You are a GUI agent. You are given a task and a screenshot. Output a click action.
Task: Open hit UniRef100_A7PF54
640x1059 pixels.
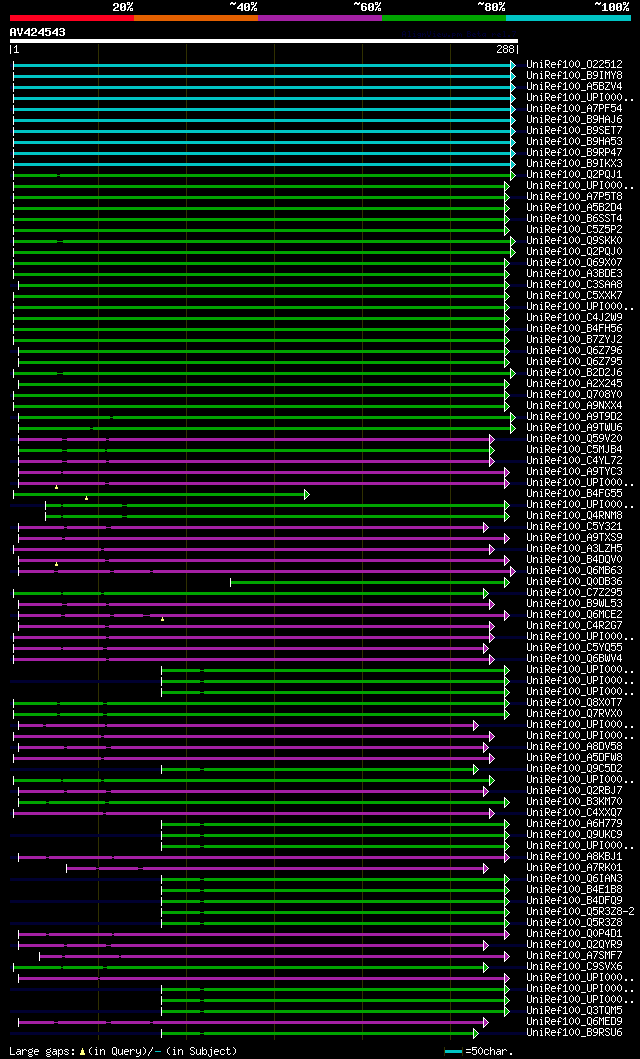pyautogui.click(x=575, y=109)
